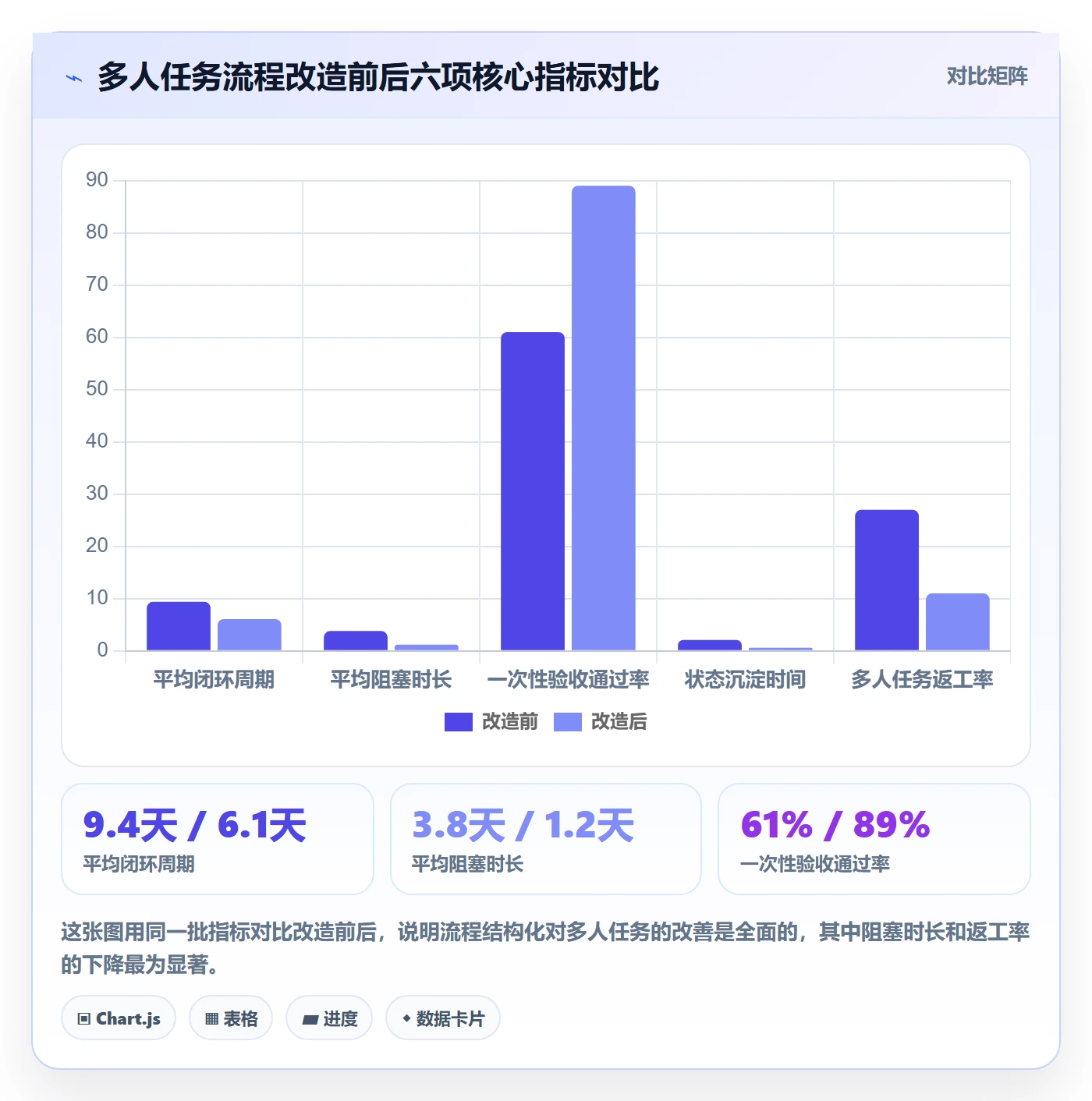Click the 状态沉淀时间 x-axis label

click(x=745, y=680)
